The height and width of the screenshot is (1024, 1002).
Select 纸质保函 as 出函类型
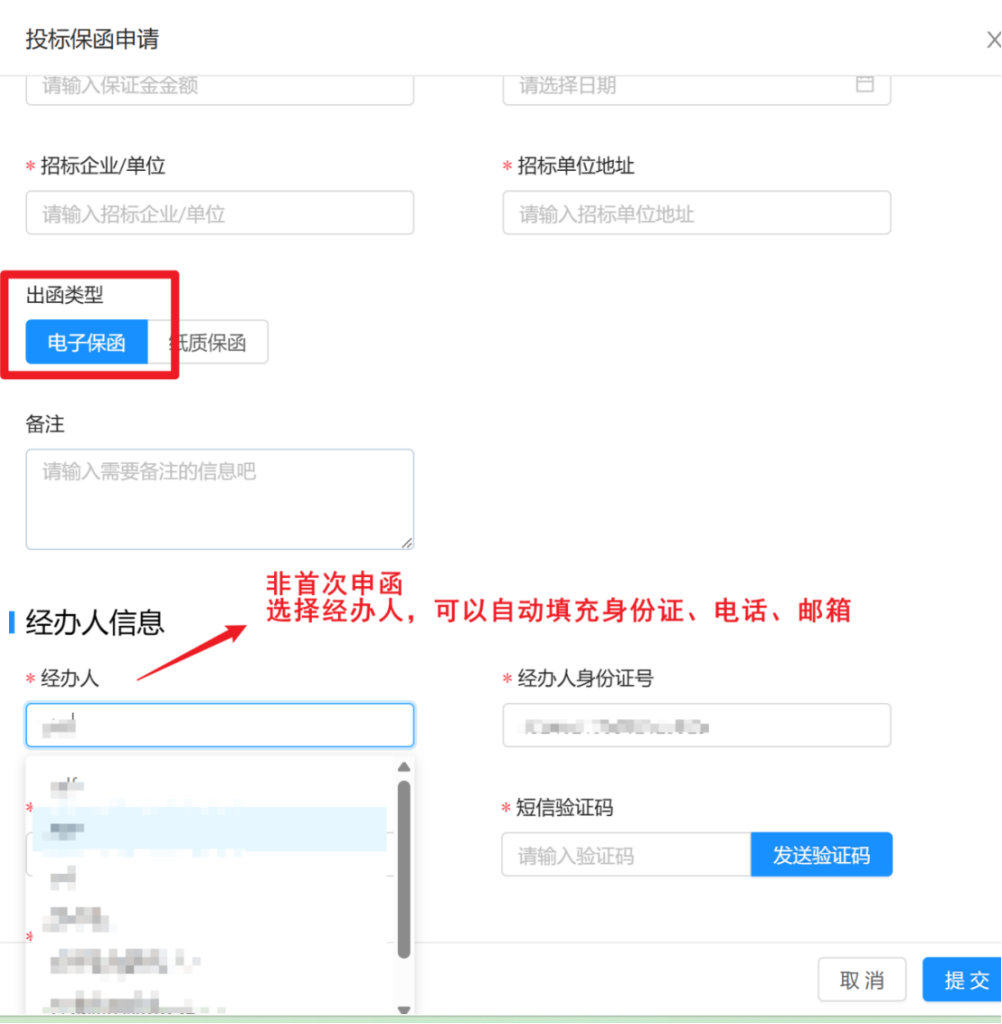pos(208,342)
